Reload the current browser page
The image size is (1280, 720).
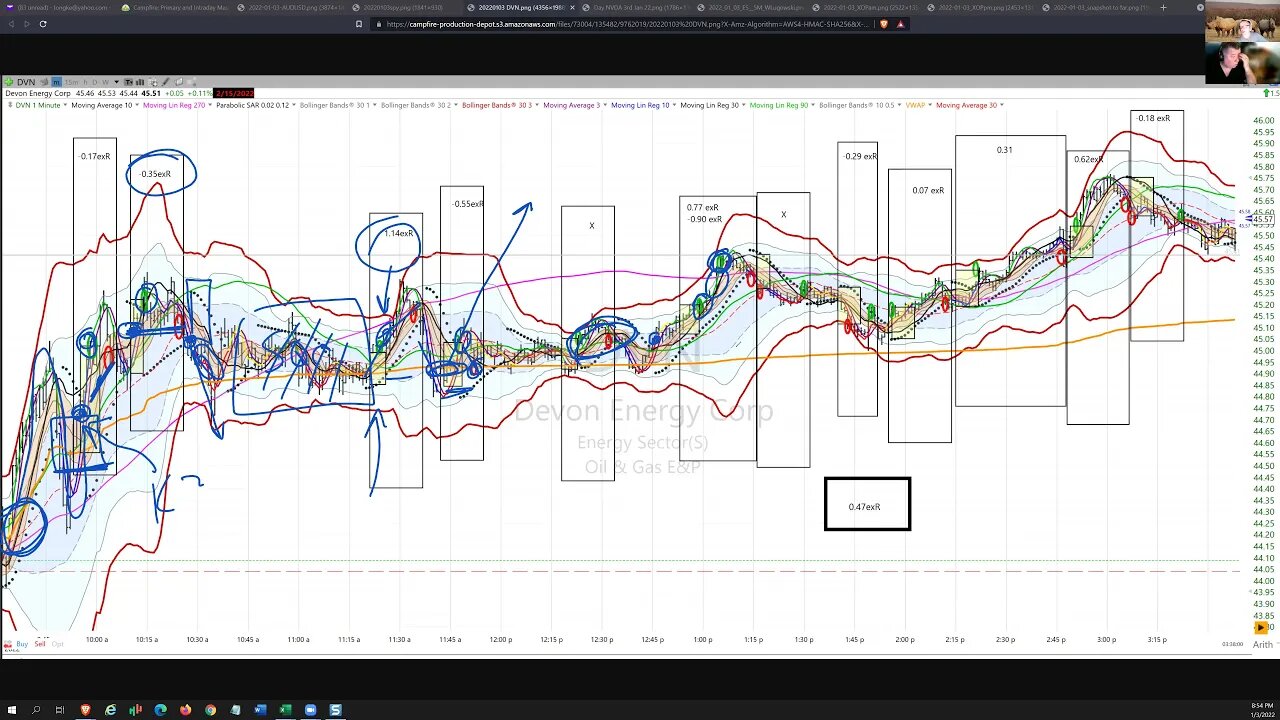tap(42, 23)
